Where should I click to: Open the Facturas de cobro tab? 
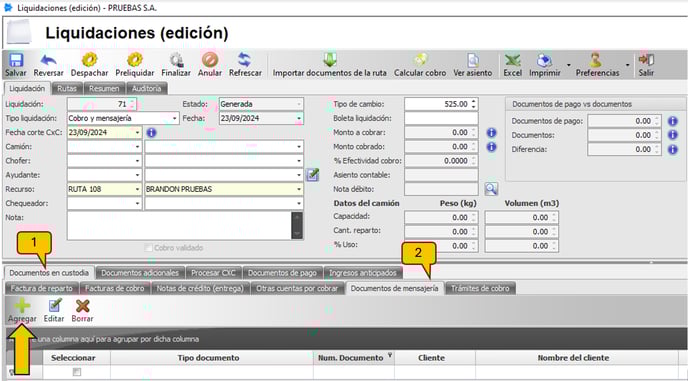coord(115,288)
